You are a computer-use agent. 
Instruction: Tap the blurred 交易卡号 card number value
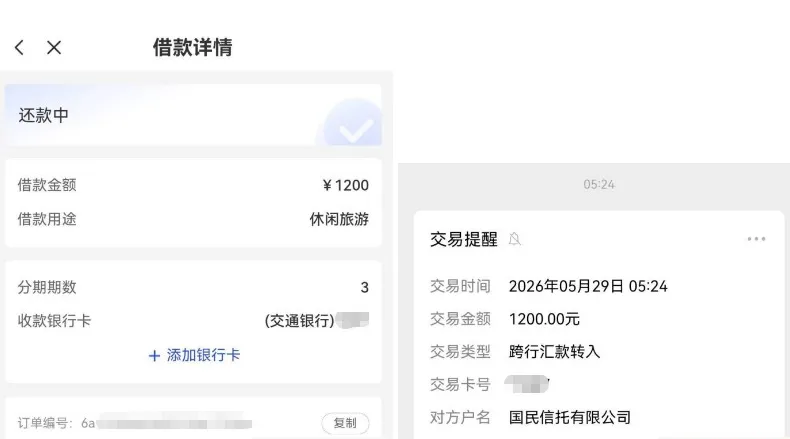[x=527, y=384]
